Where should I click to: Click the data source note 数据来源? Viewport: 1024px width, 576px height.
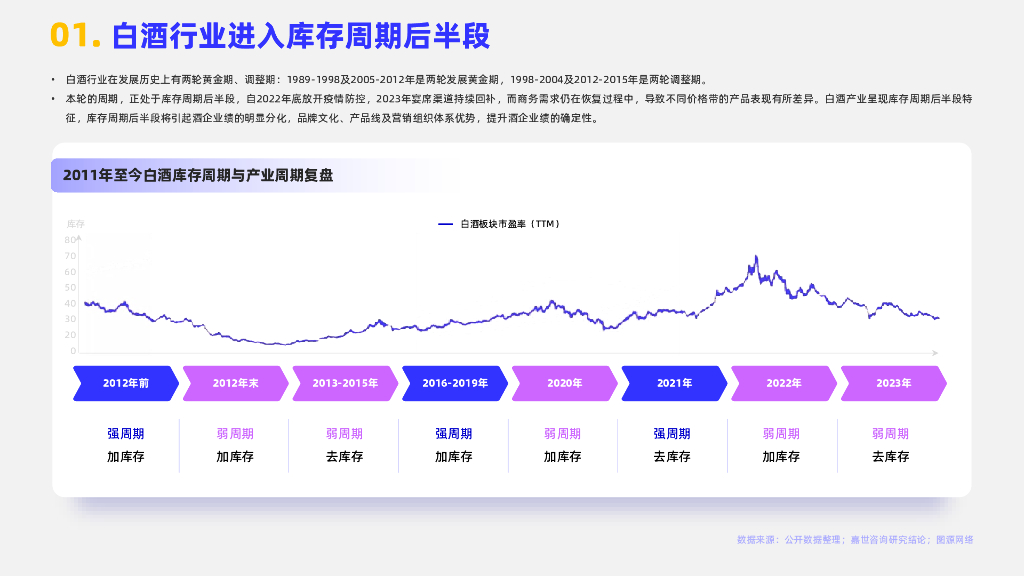click(855, 539)
